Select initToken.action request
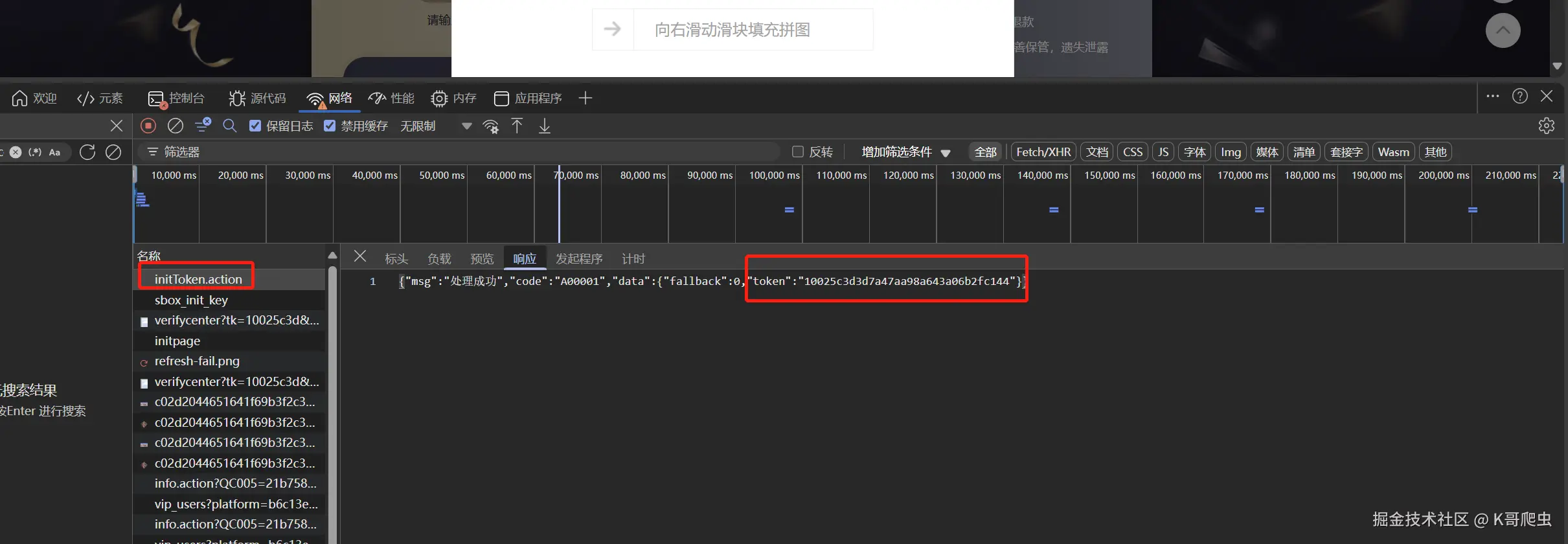This screenshot has width=1568, height=544. 230,279
